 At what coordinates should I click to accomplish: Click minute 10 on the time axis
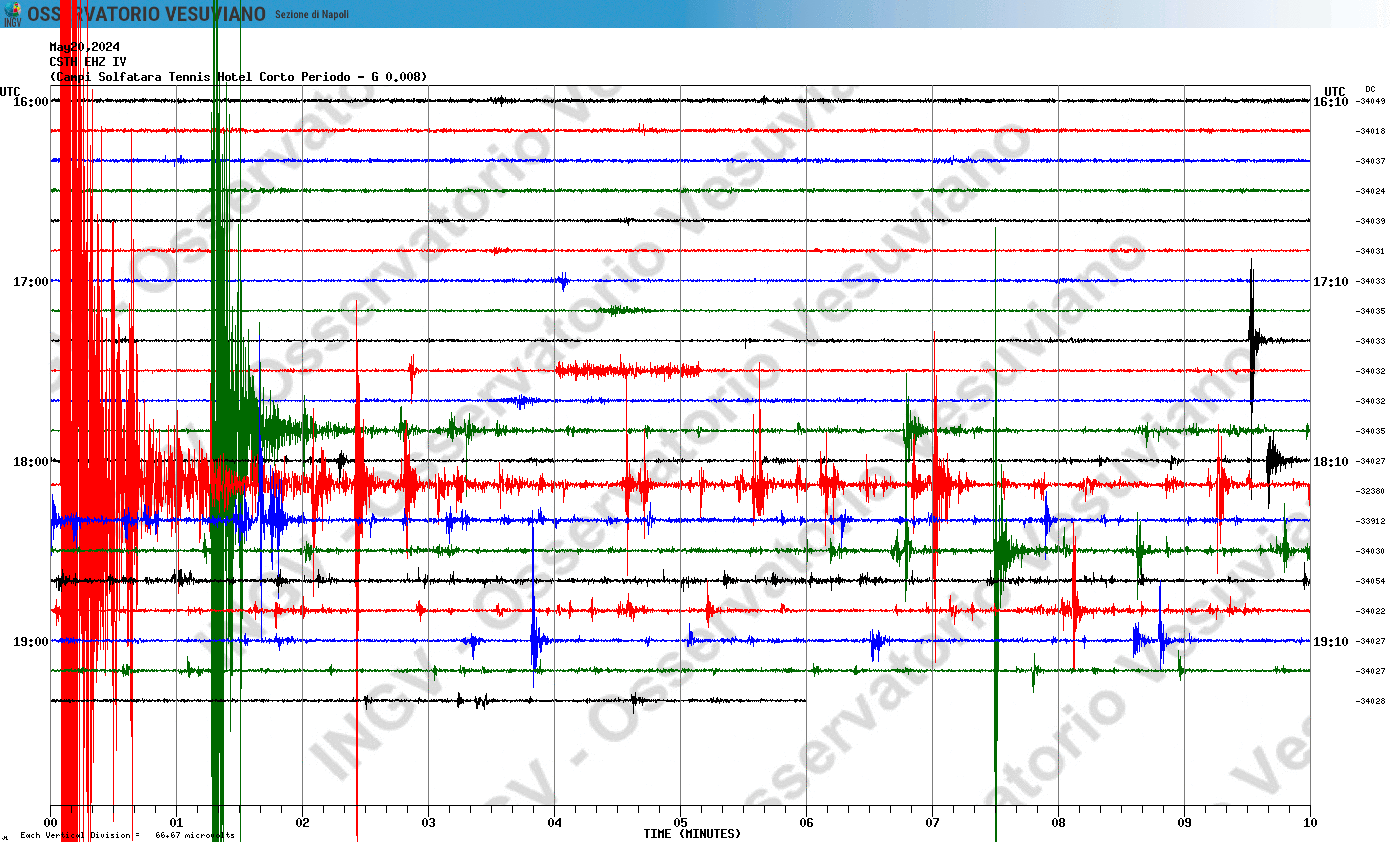click(x=1311, y=823)
